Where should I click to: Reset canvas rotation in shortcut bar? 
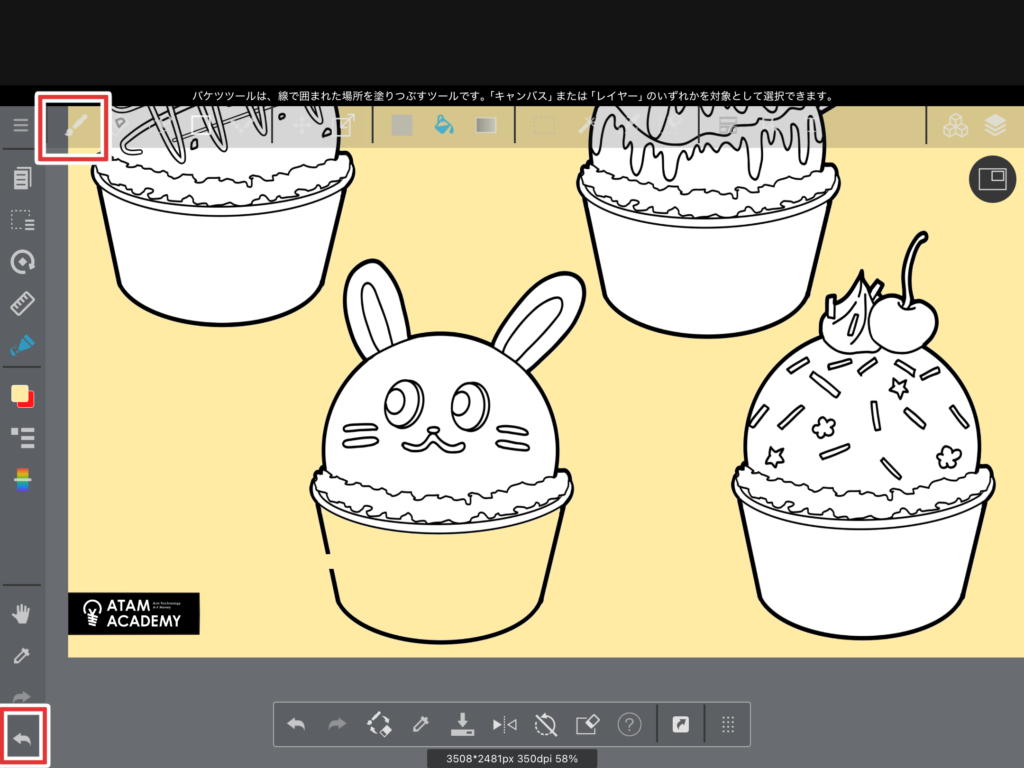(545, 725)
